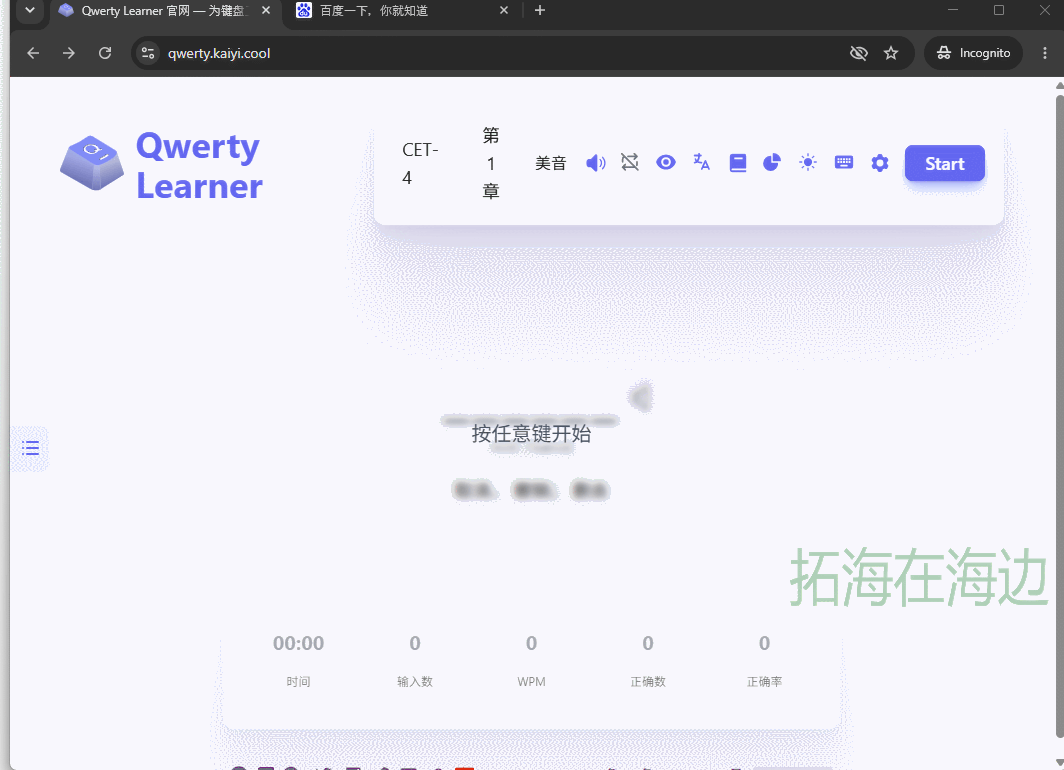Screen dimensions: 1064x770
Task: Click the WPM label
Action: pos(531,681)
